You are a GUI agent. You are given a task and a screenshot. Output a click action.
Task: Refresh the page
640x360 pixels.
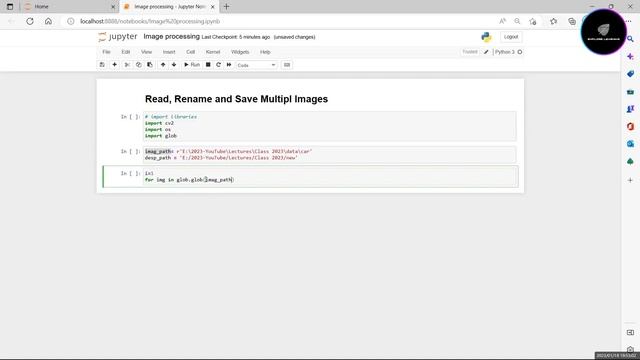(30, 21)
